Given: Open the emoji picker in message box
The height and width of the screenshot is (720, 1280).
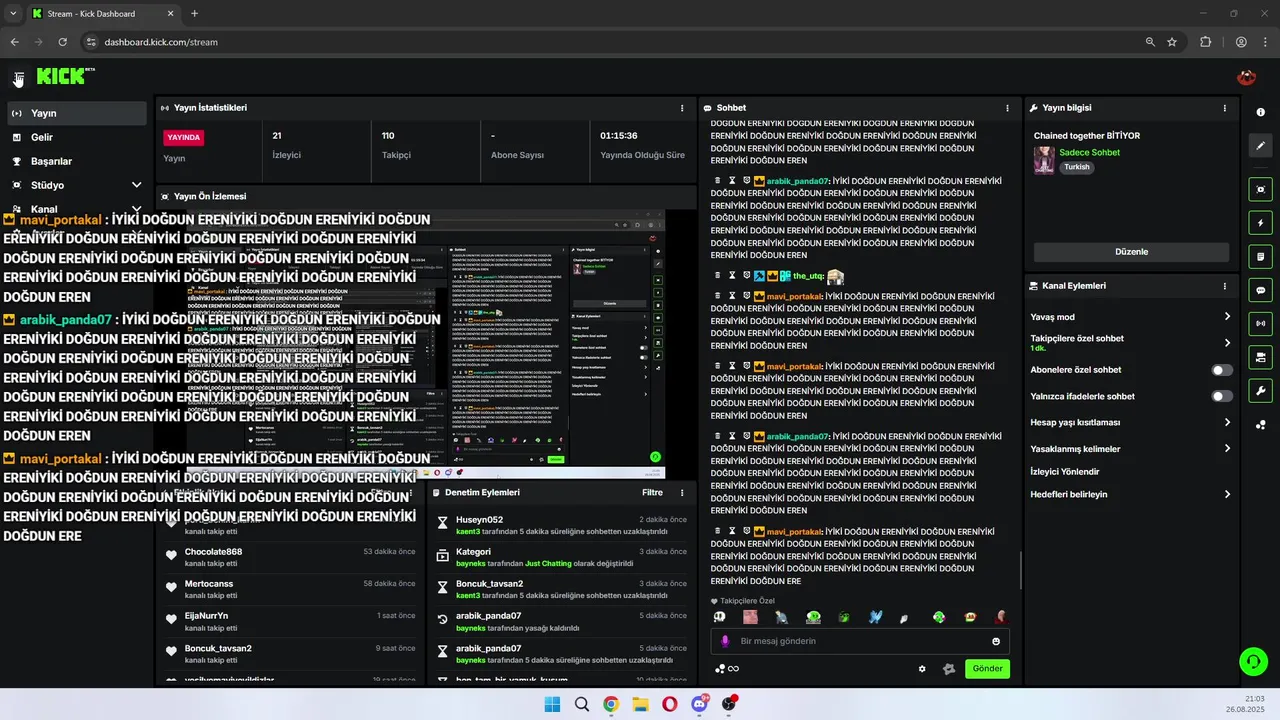Looking at the screenshot, I should click(x=996, y=641).
